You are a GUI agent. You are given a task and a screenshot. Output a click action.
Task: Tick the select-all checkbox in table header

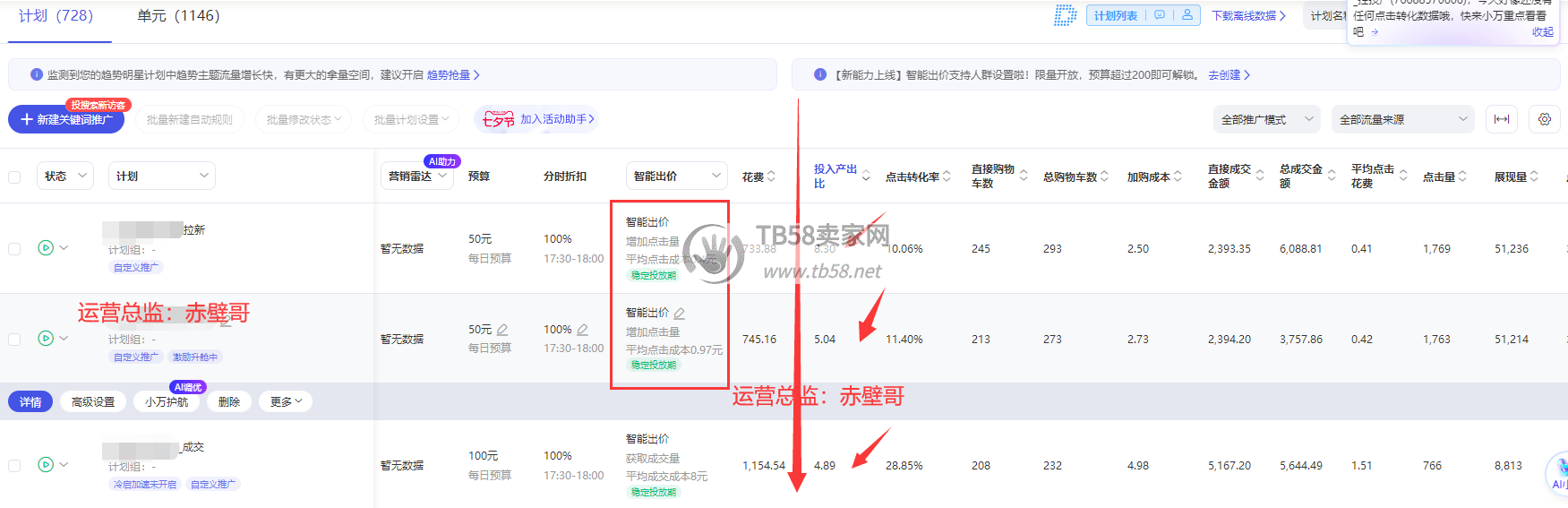14,177
